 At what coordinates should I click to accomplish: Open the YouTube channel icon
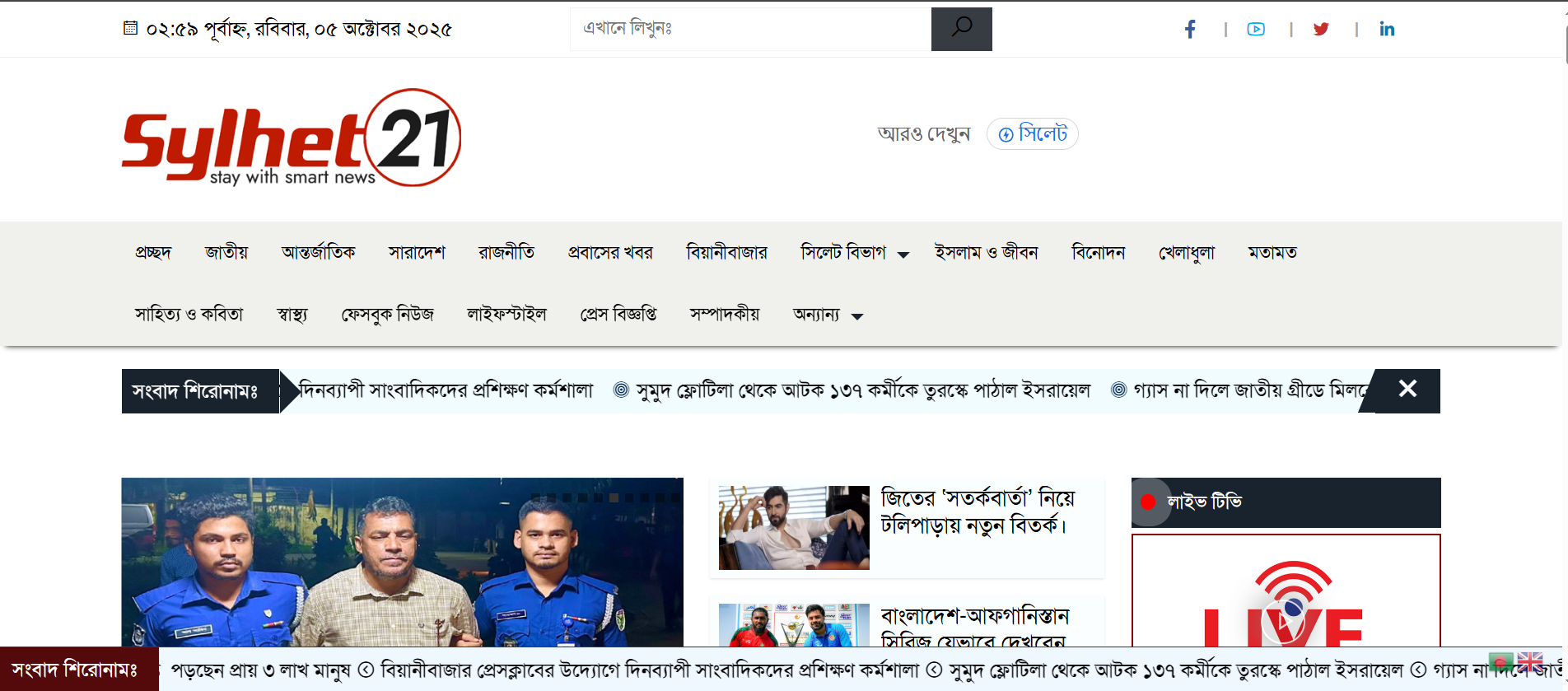coord(1256,30)
